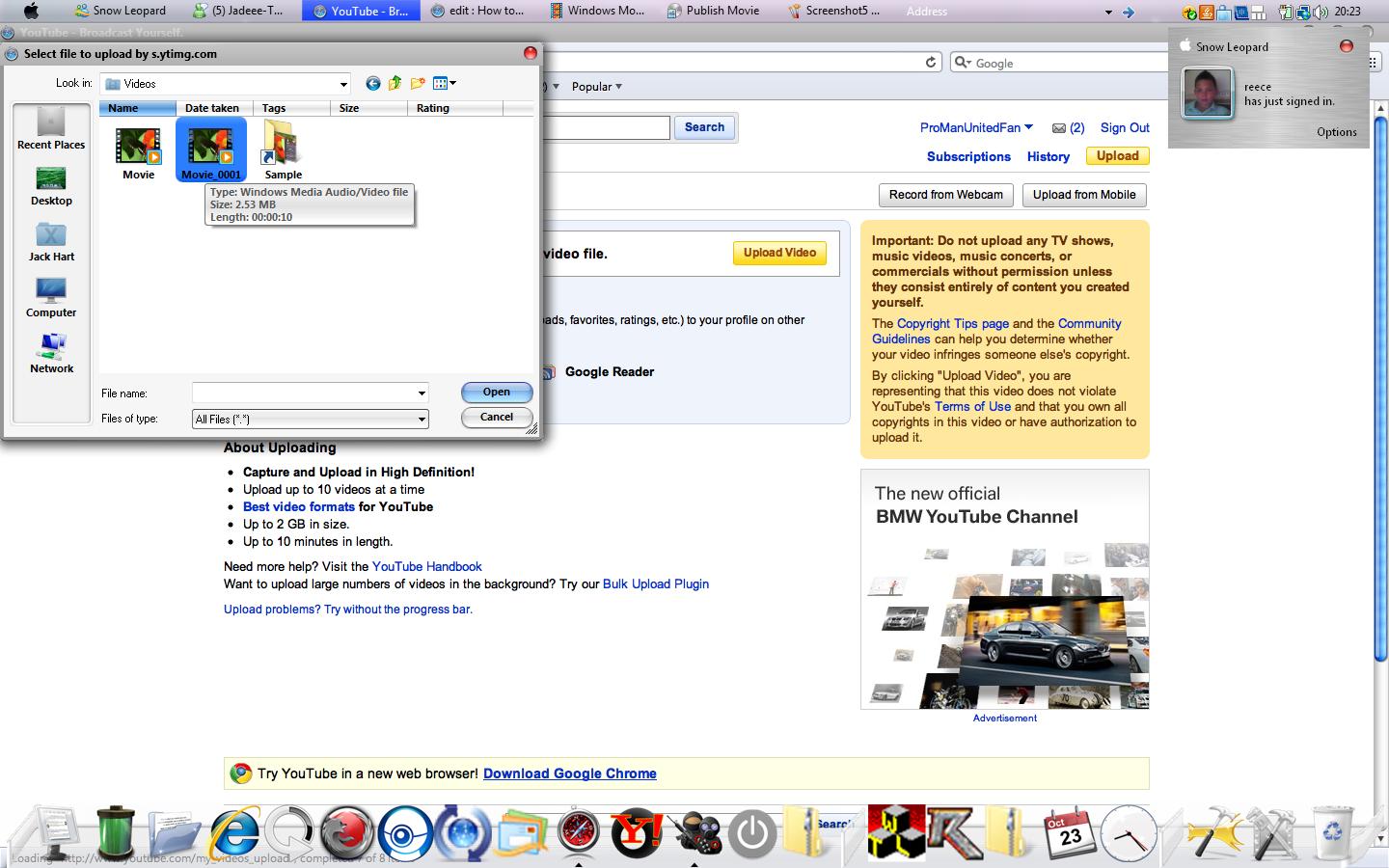Open the Terms of Use link
Screen dimensions: 1389x868
[972, 406]
